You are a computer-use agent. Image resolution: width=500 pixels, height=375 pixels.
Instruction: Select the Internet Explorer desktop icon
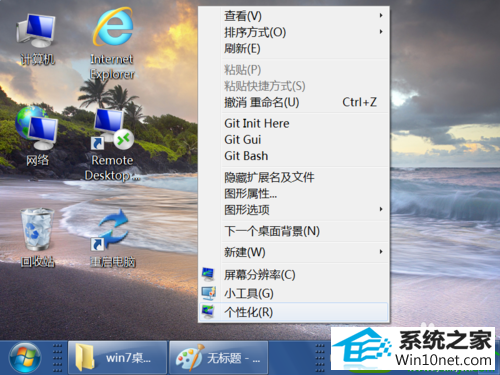coord(112,42)
